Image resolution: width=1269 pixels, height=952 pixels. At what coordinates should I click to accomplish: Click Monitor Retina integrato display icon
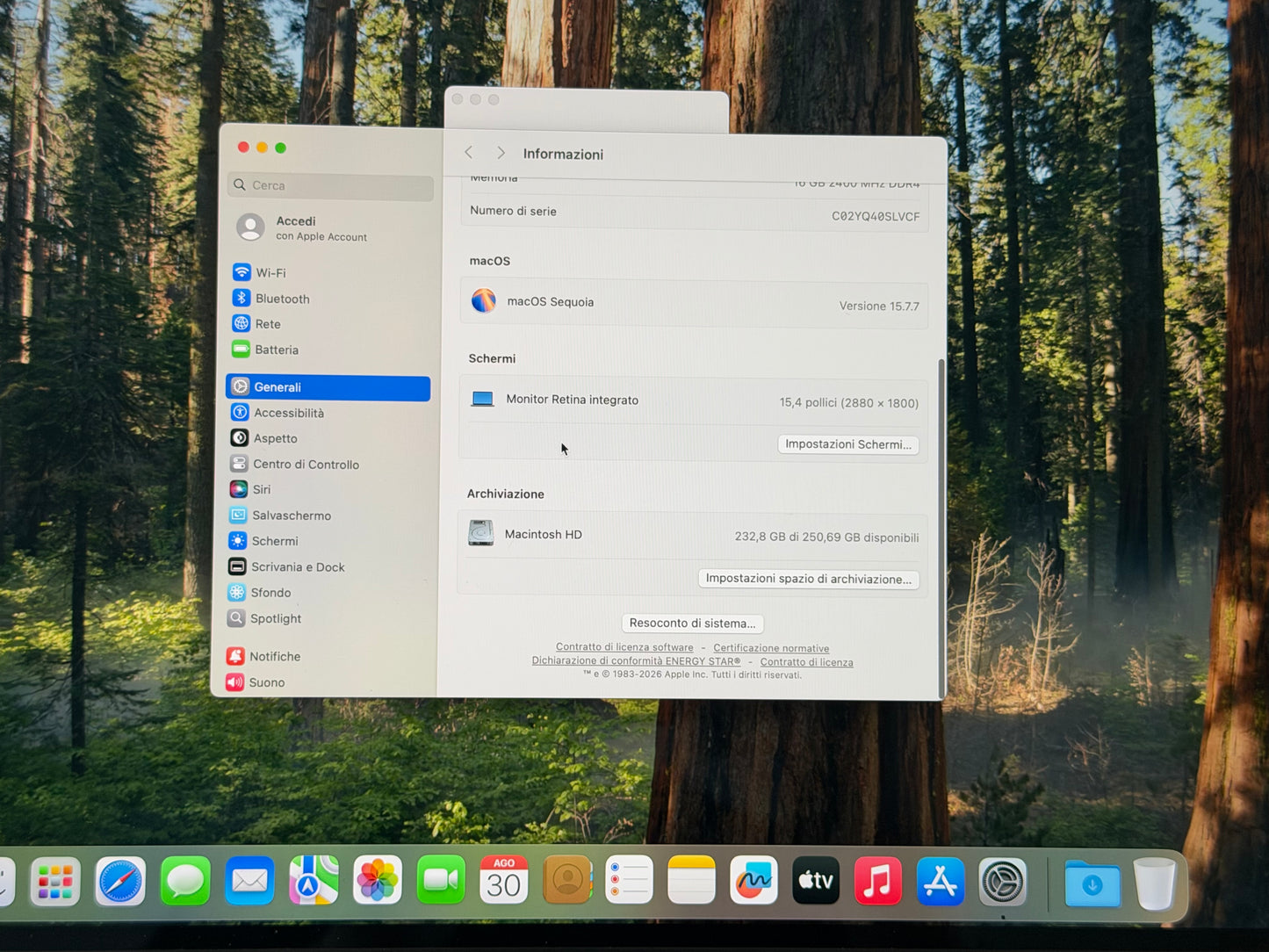point(483,399)
